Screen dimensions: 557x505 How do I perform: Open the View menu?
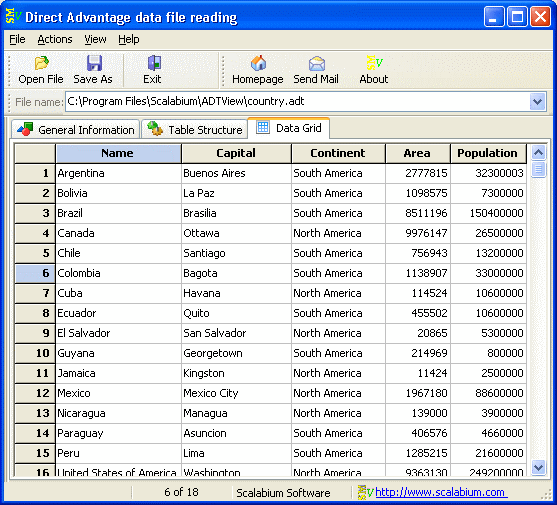click(x=95, y=39)
